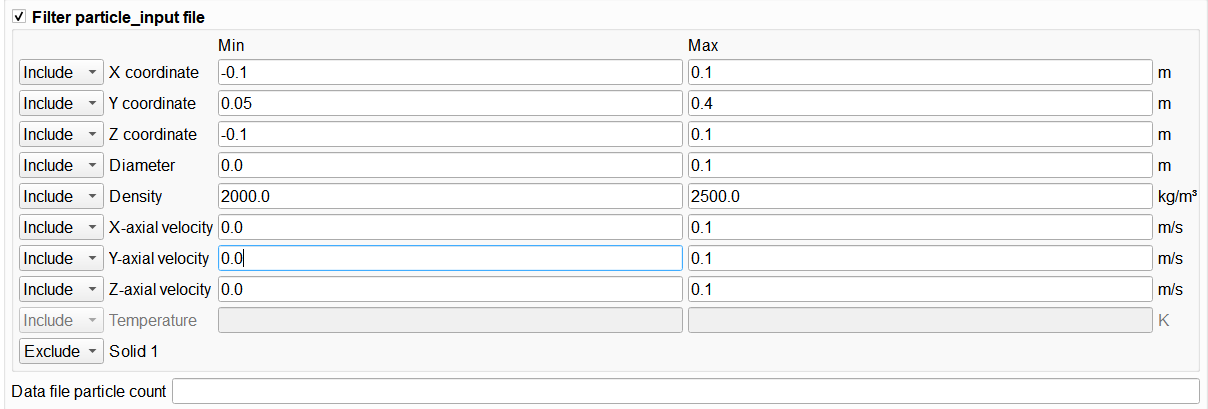Click the Diameter Max input field

point(919,165)
